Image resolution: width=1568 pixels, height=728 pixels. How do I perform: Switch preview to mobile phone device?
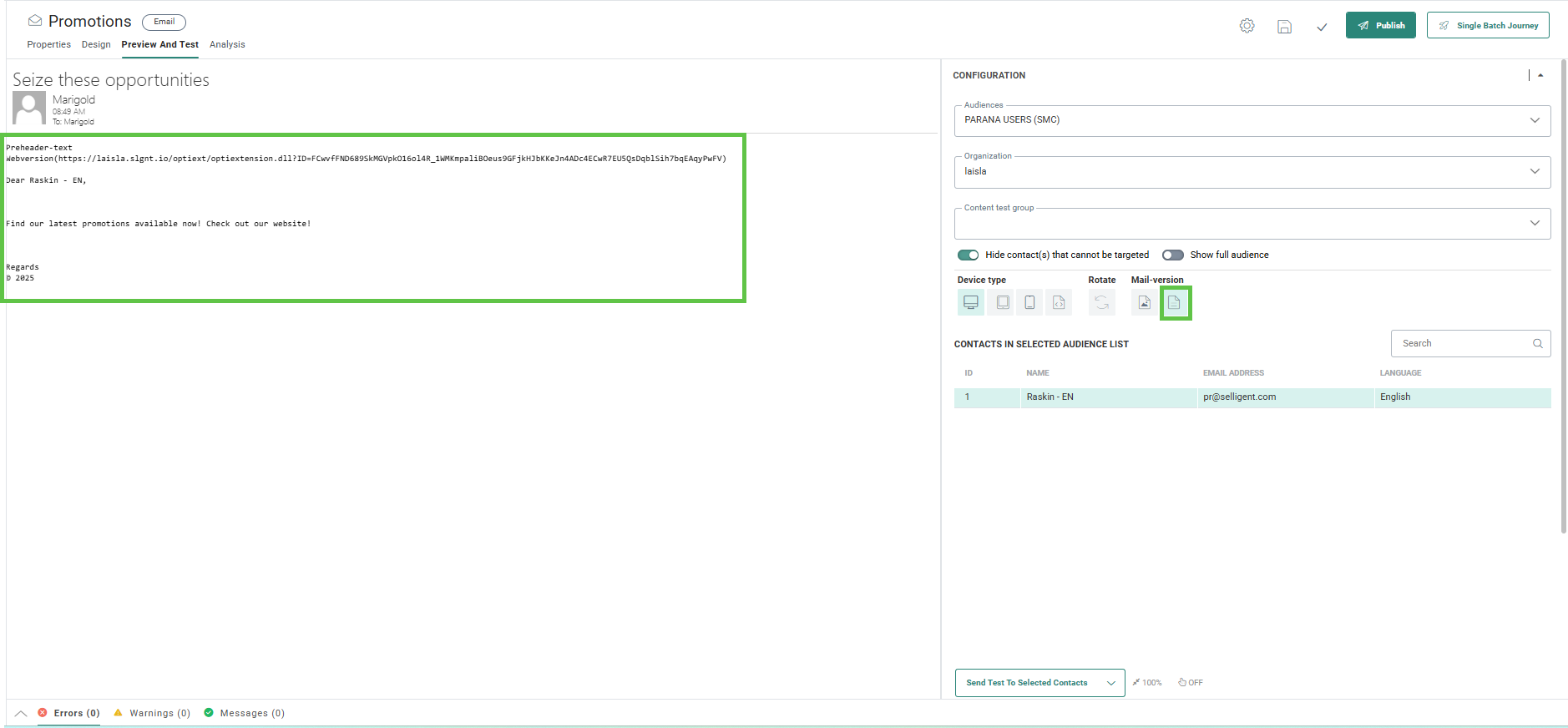(1029, 302)
